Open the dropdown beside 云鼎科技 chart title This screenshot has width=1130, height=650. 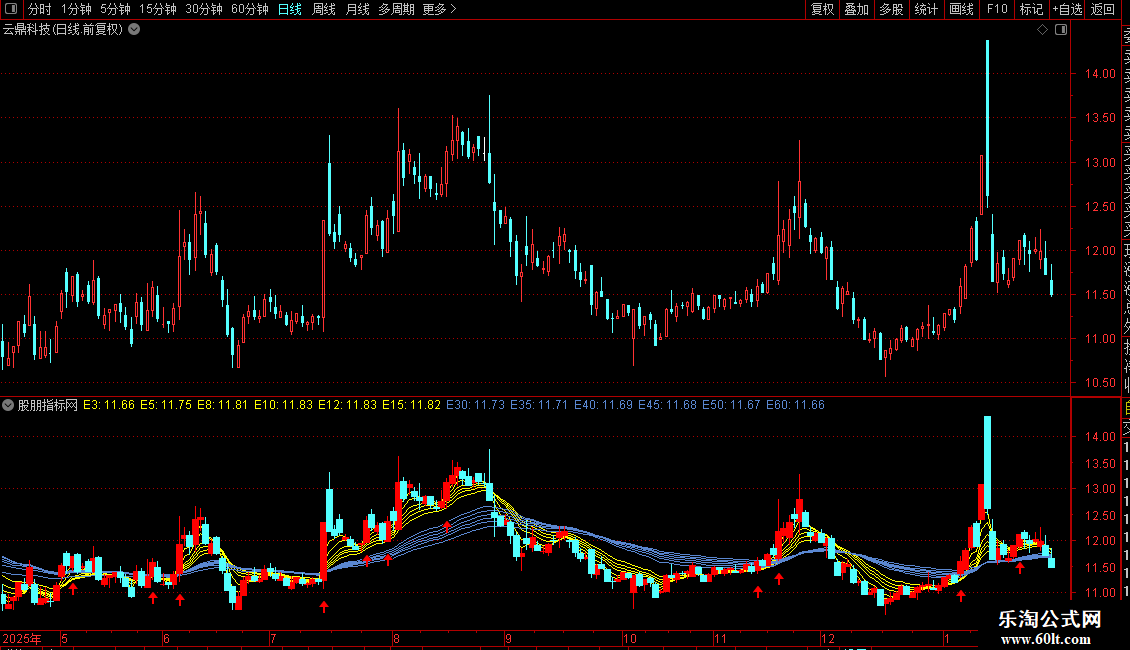tap(134, 30)
